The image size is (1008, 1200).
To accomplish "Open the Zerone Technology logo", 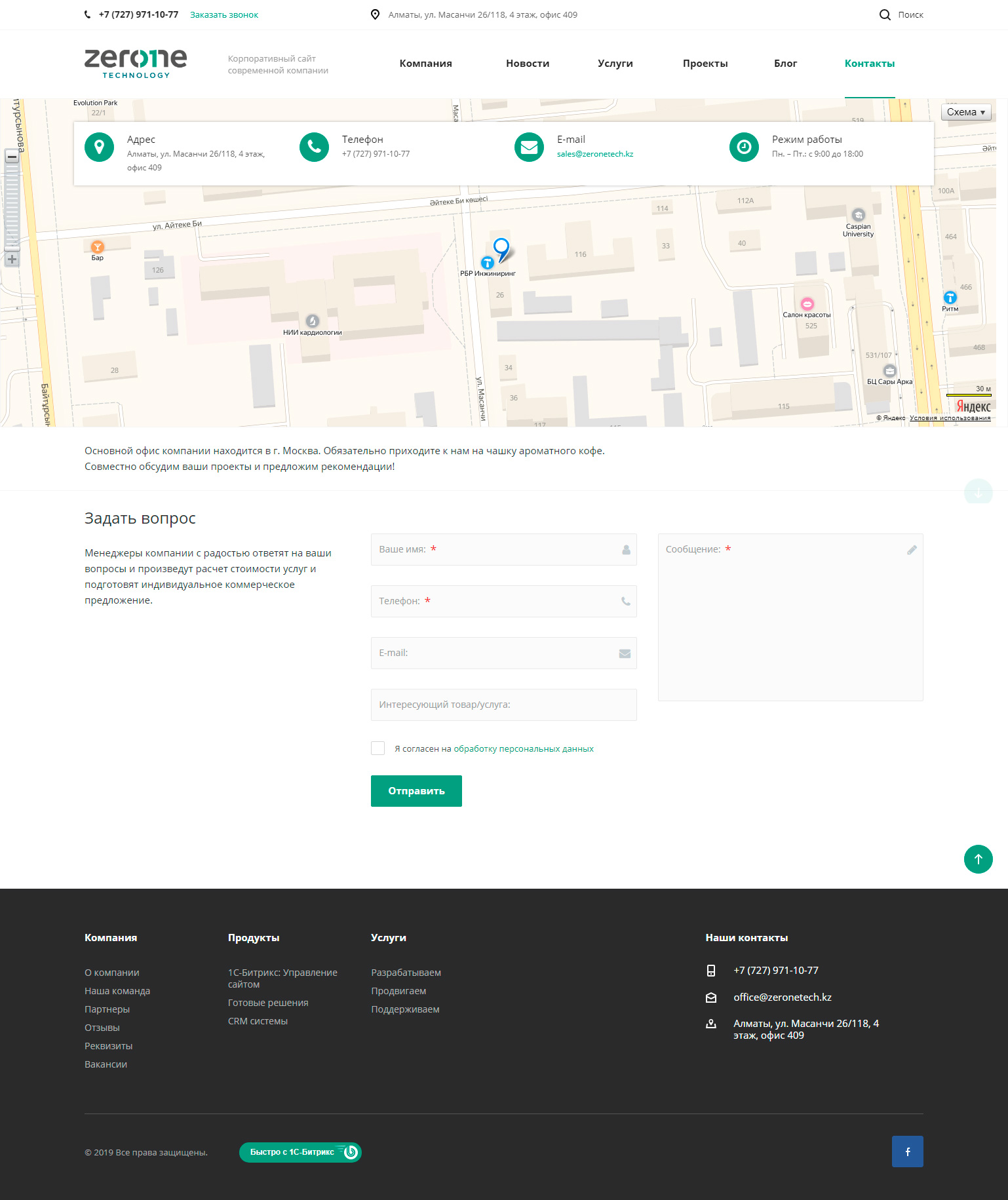I will 136,64.
